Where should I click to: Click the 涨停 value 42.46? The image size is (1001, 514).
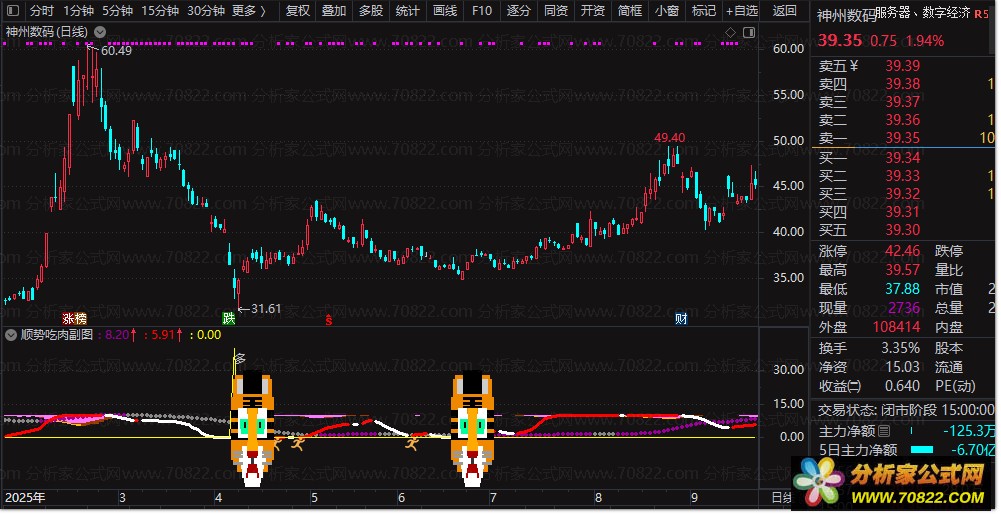pyautogui.click(x=903, y=251)
